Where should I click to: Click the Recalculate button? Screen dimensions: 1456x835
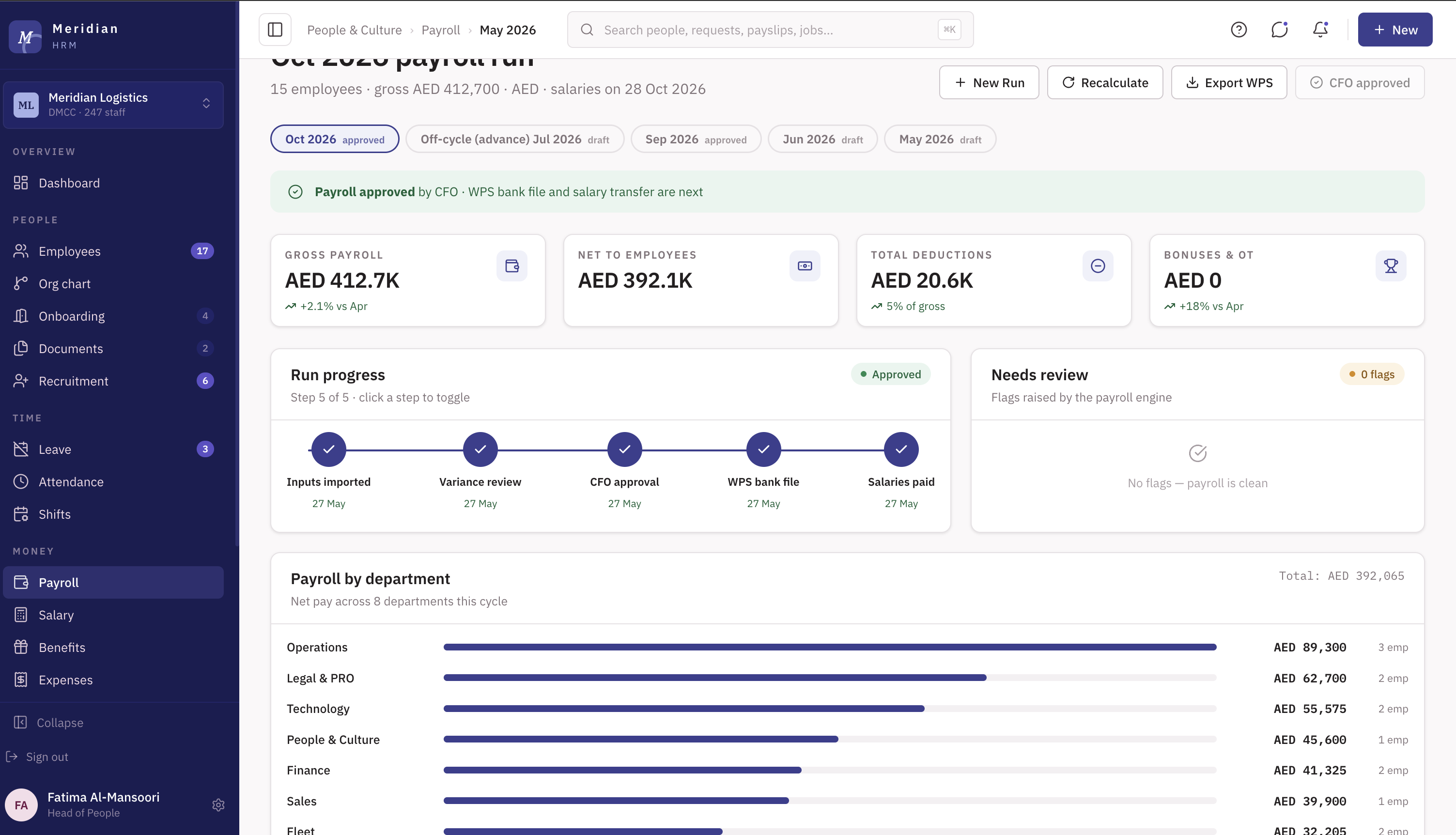click(1105, 83)
